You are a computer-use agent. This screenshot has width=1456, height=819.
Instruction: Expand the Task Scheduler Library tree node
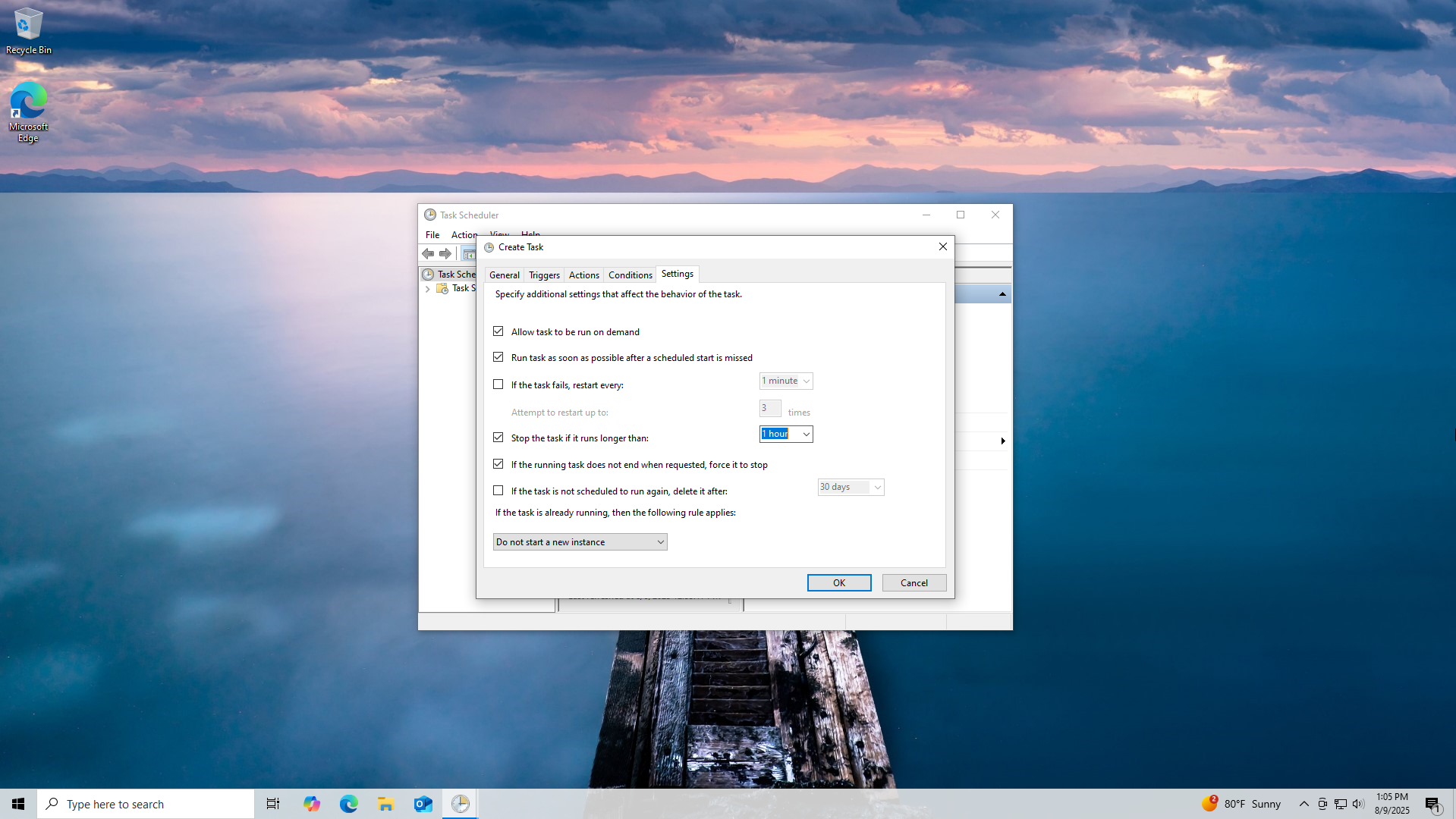[427, 289]
